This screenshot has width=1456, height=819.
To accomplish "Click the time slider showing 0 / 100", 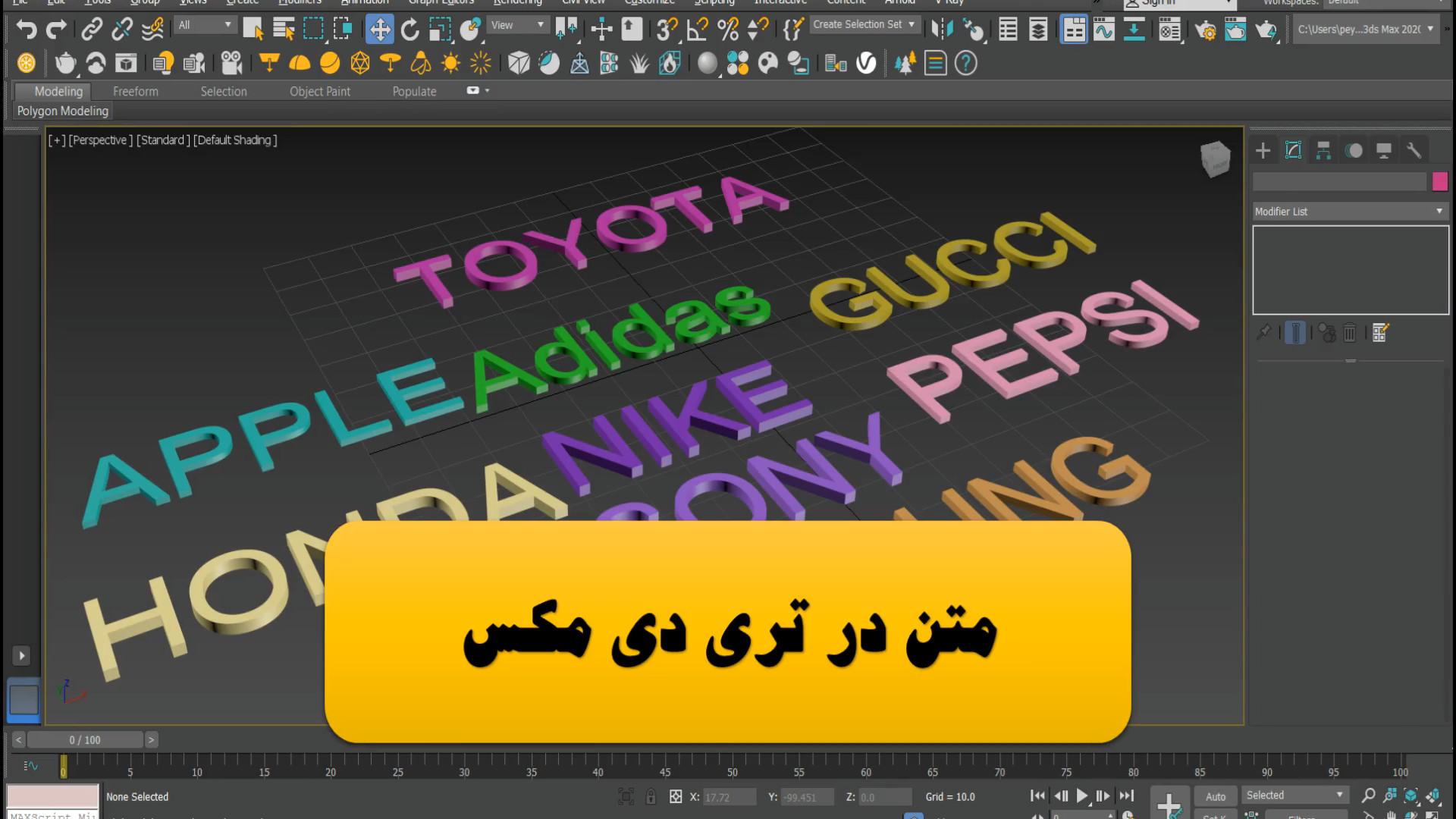I will click(85, 739).
